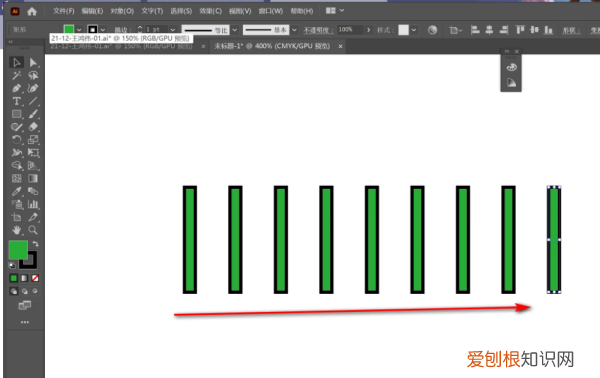Select the Selection tool (black arrow)
The height and width of the screenshot is (378, 600).
pyautogui.click(x=16, y=62)
